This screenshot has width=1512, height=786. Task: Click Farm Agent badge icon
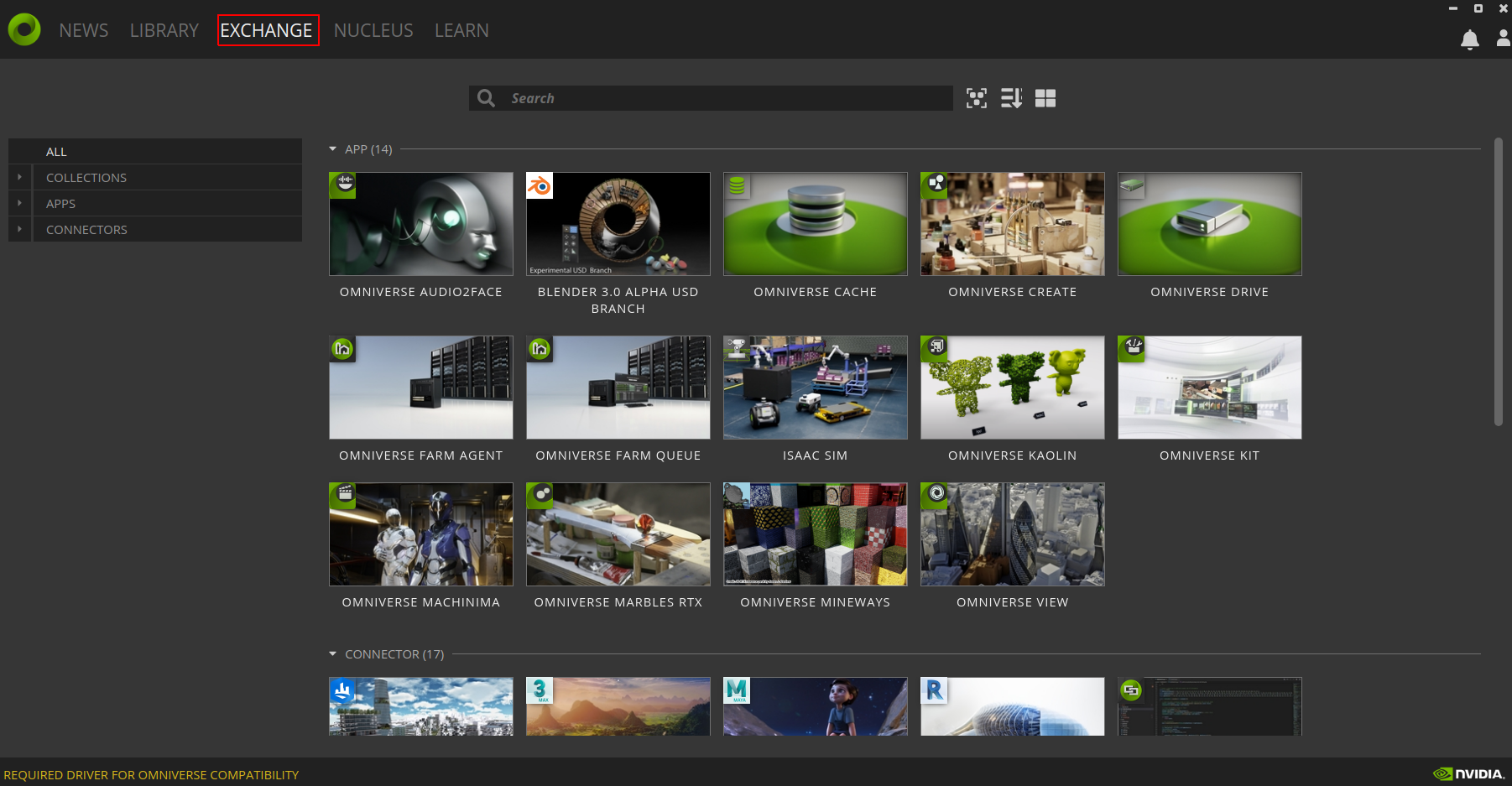click(343, 349)
